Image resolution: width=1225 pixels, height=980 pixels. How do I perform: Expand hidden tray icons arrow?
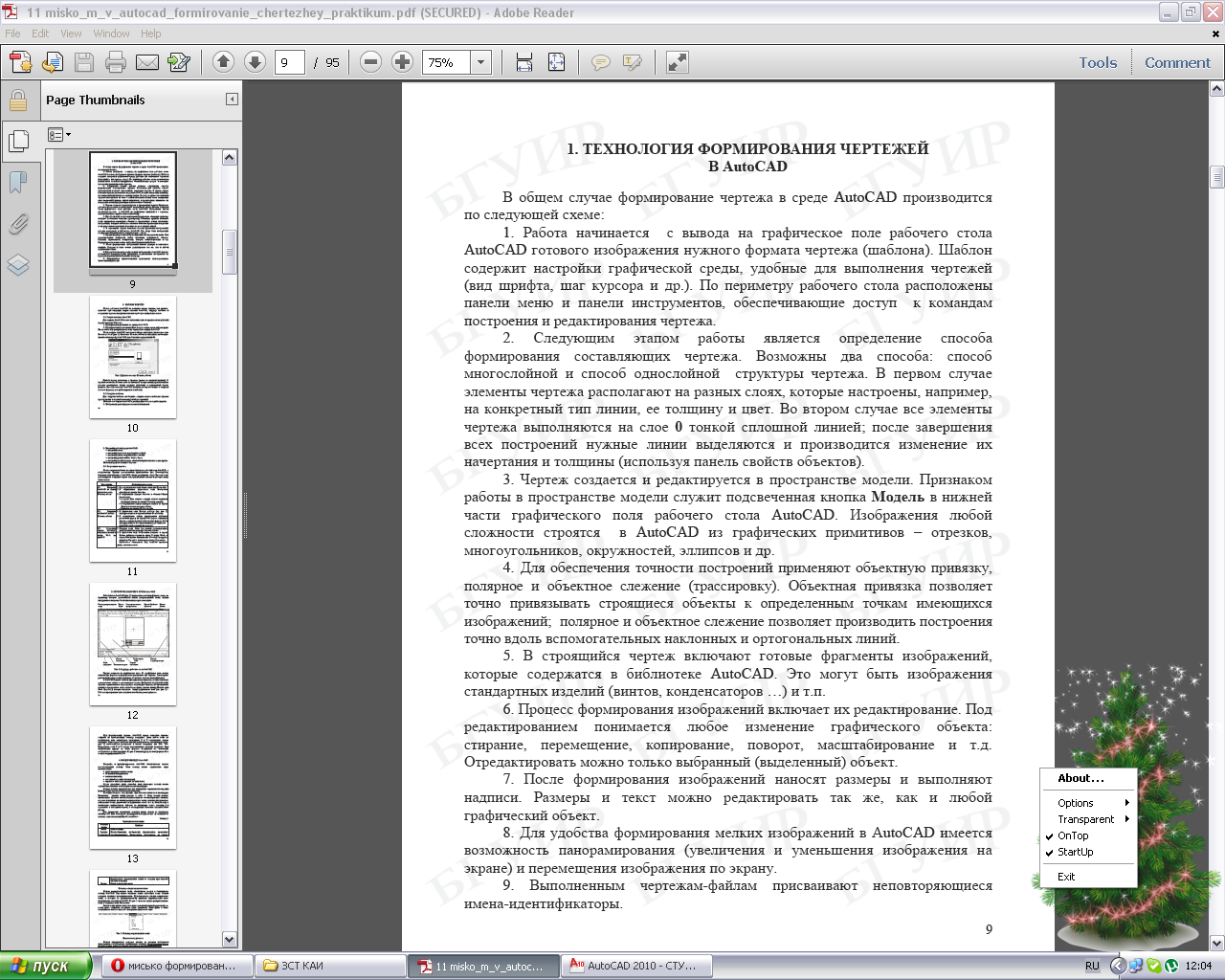tap(1117, 966)
